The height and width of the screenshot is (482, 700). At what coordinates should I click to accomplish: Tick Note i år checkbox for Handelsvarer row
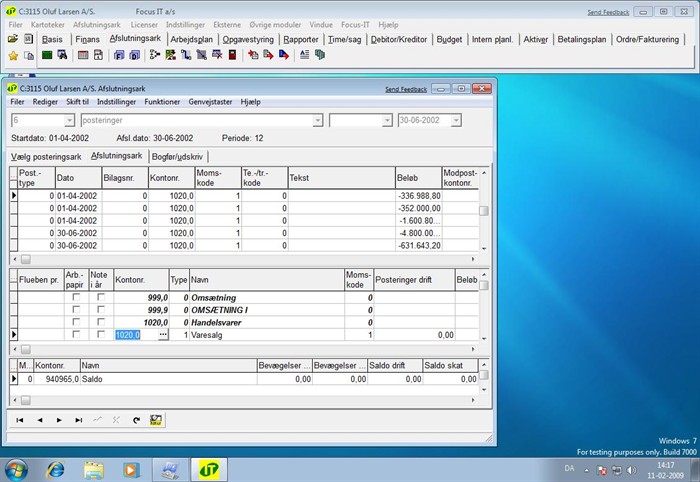coord(101,322)
